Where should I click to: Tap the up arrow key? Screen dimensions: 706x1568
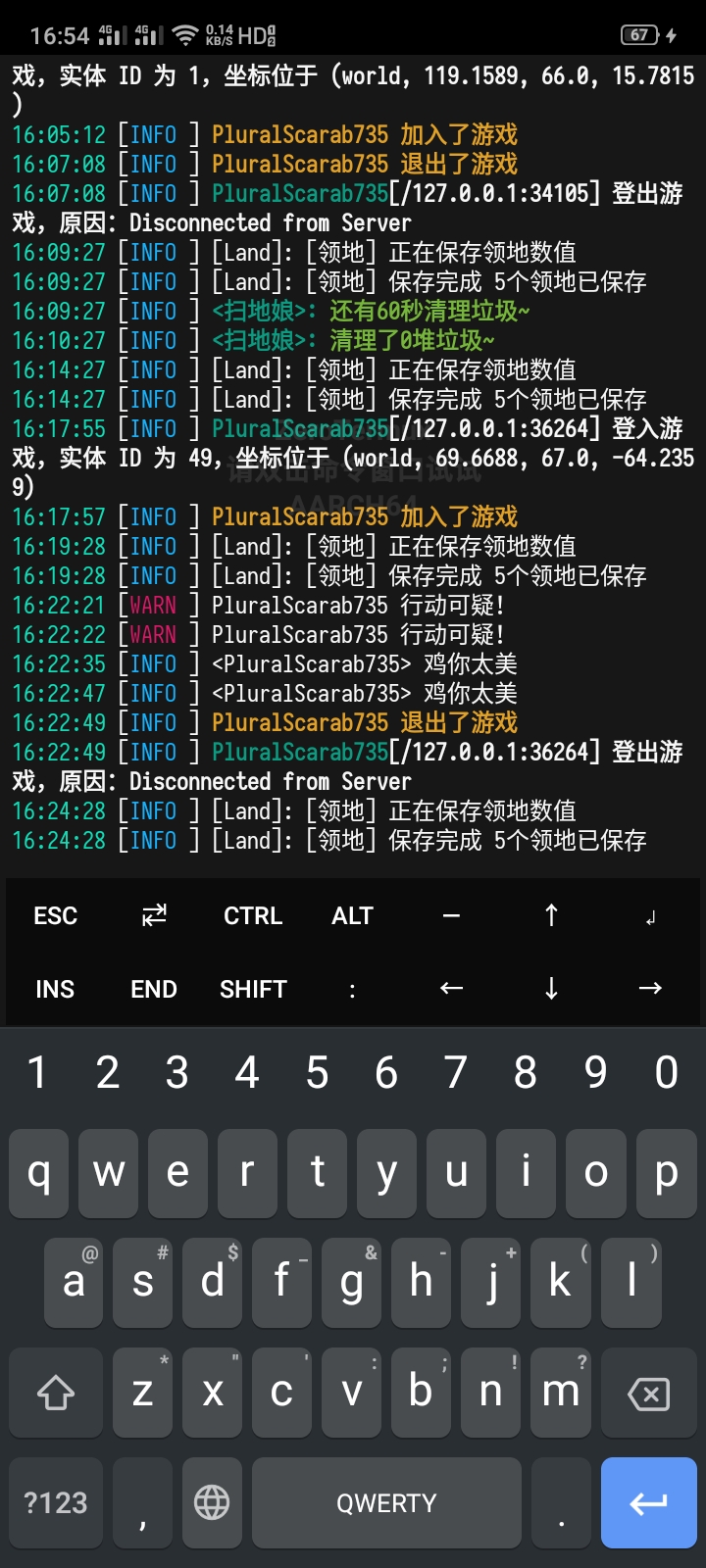tap(551, 915)
